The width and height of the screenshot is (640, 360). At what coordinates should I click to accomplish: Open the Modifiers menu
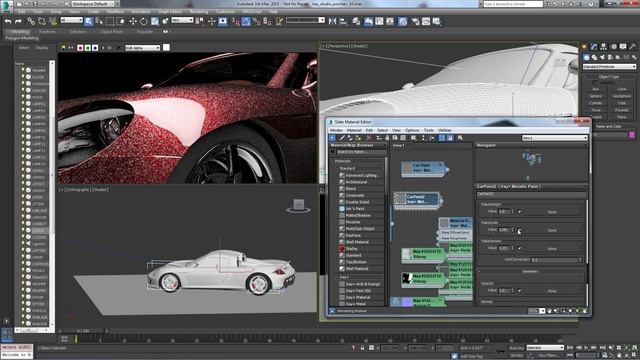click(x=116, y=12)
